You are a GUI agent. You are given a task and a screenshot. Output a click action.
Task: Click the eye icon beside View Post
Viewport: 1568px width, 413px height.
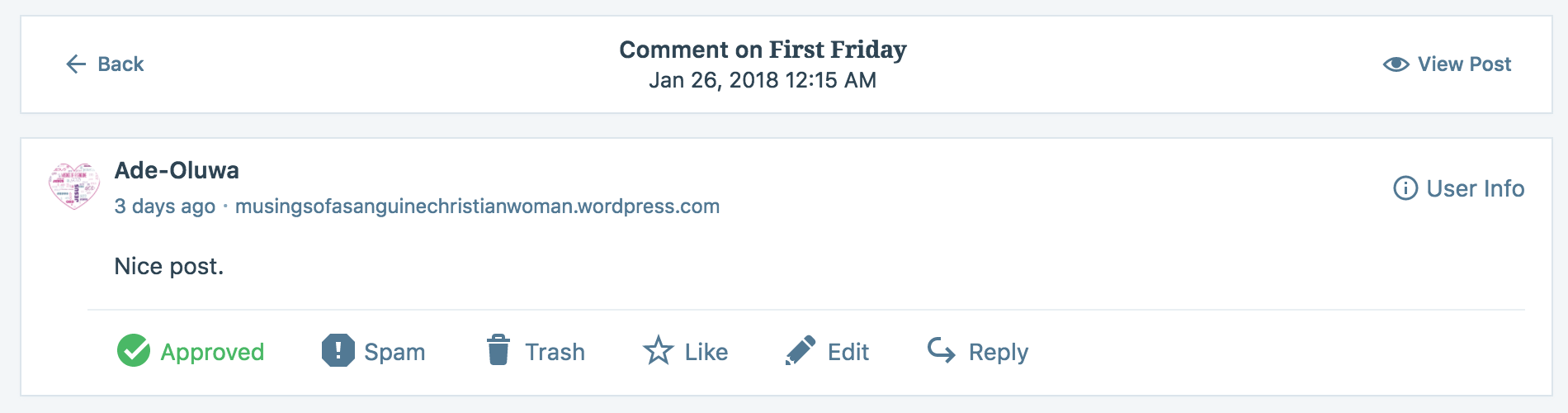[1396, 64]
